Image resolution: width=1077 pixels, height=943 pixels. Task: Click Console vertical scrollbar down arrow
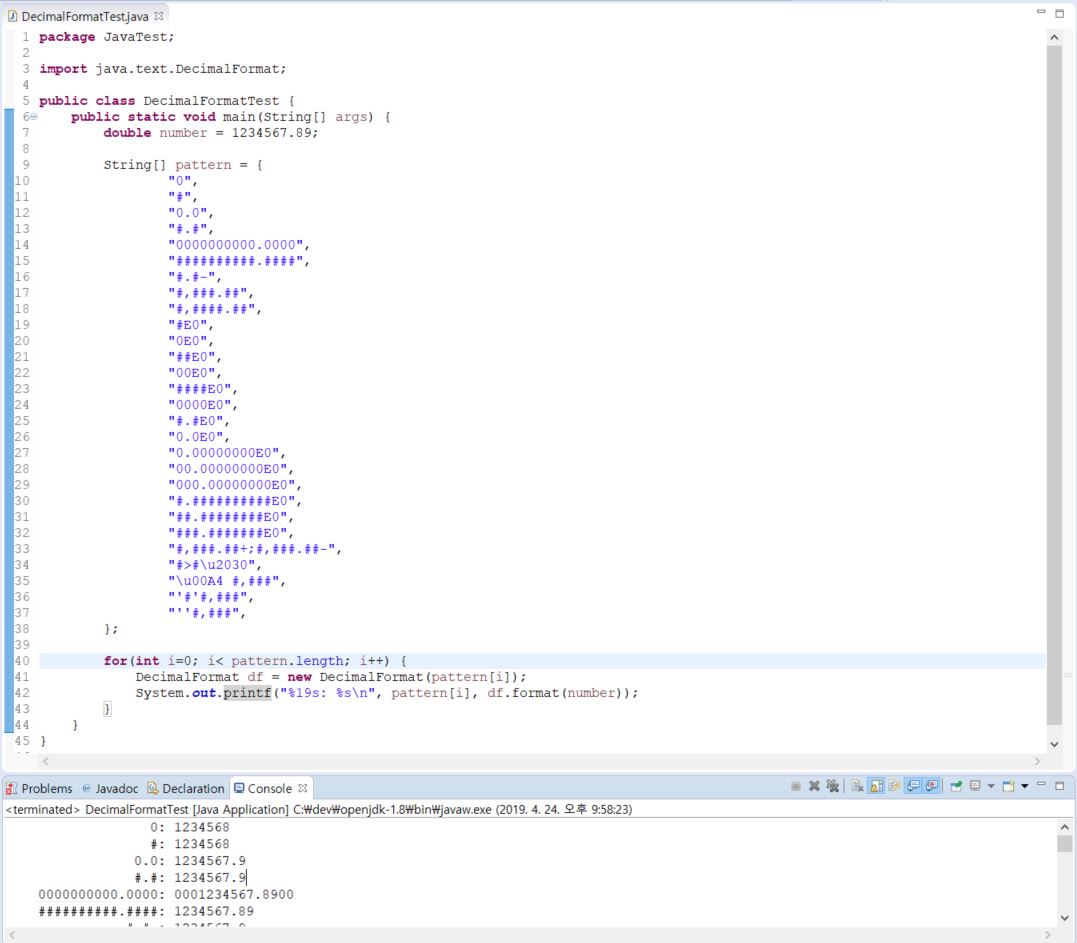(x=1065, y=918)
